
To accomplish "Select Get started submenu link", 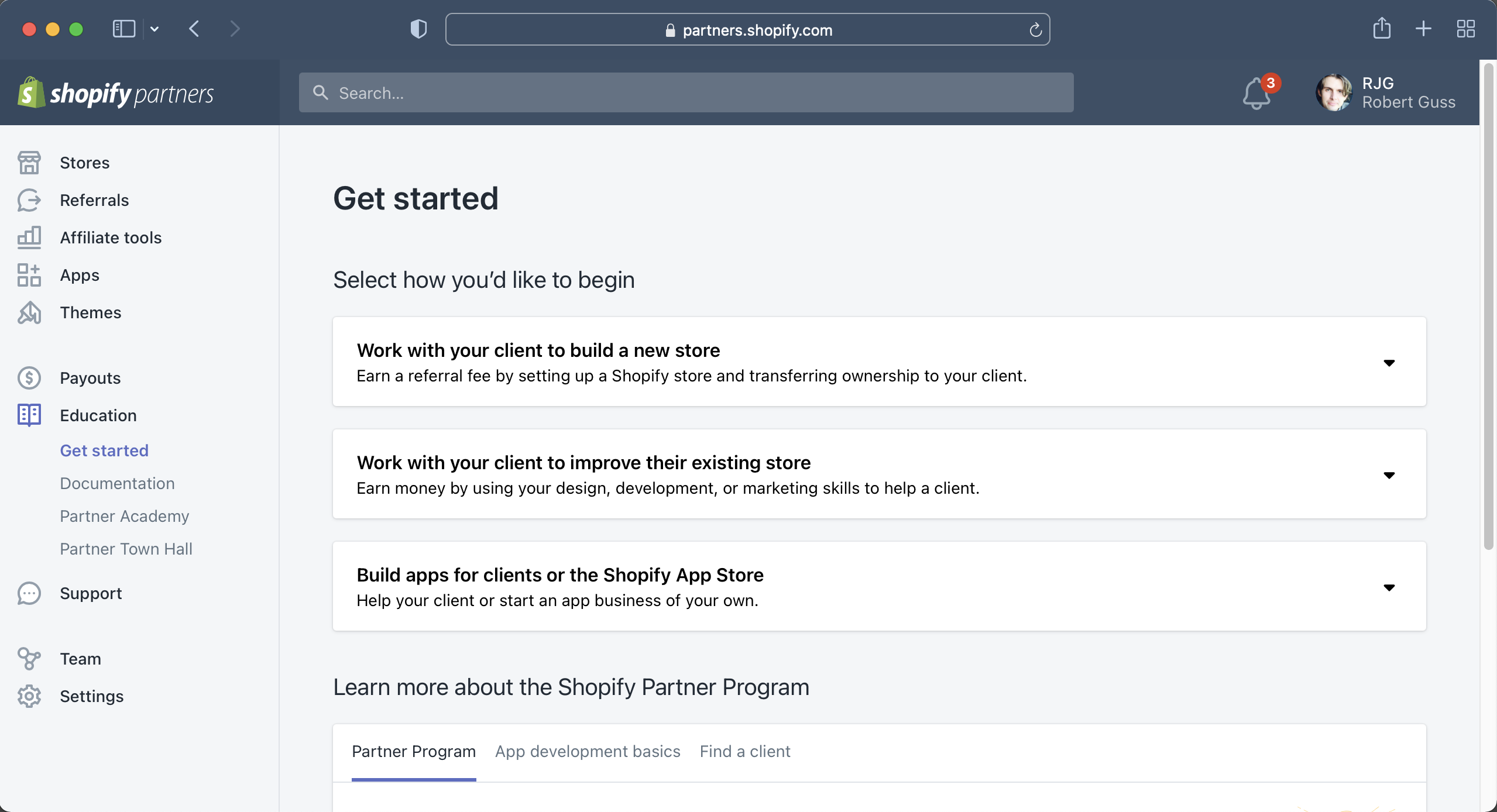I will [104, 450].
